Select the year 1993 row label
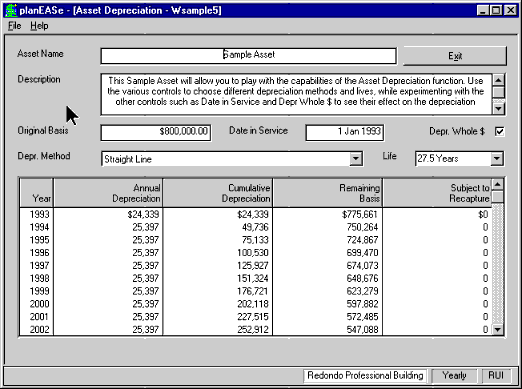This screenshot has width=522, height=389. (x=39, y=214)
